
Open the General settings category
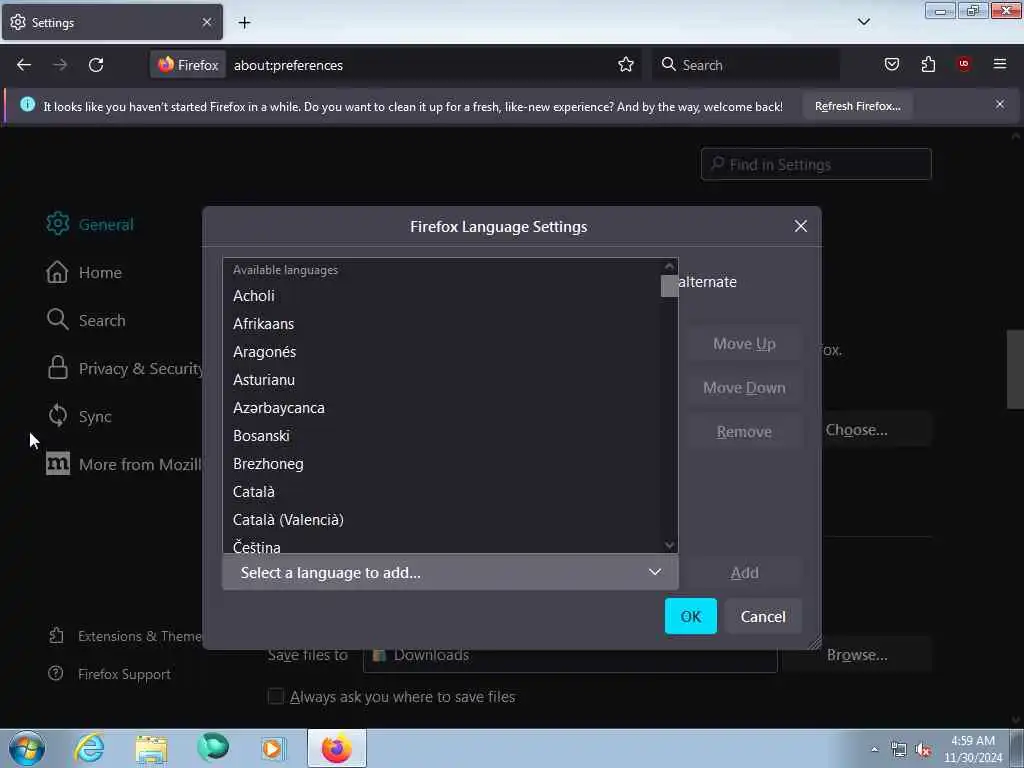click(x=89, y=224)
